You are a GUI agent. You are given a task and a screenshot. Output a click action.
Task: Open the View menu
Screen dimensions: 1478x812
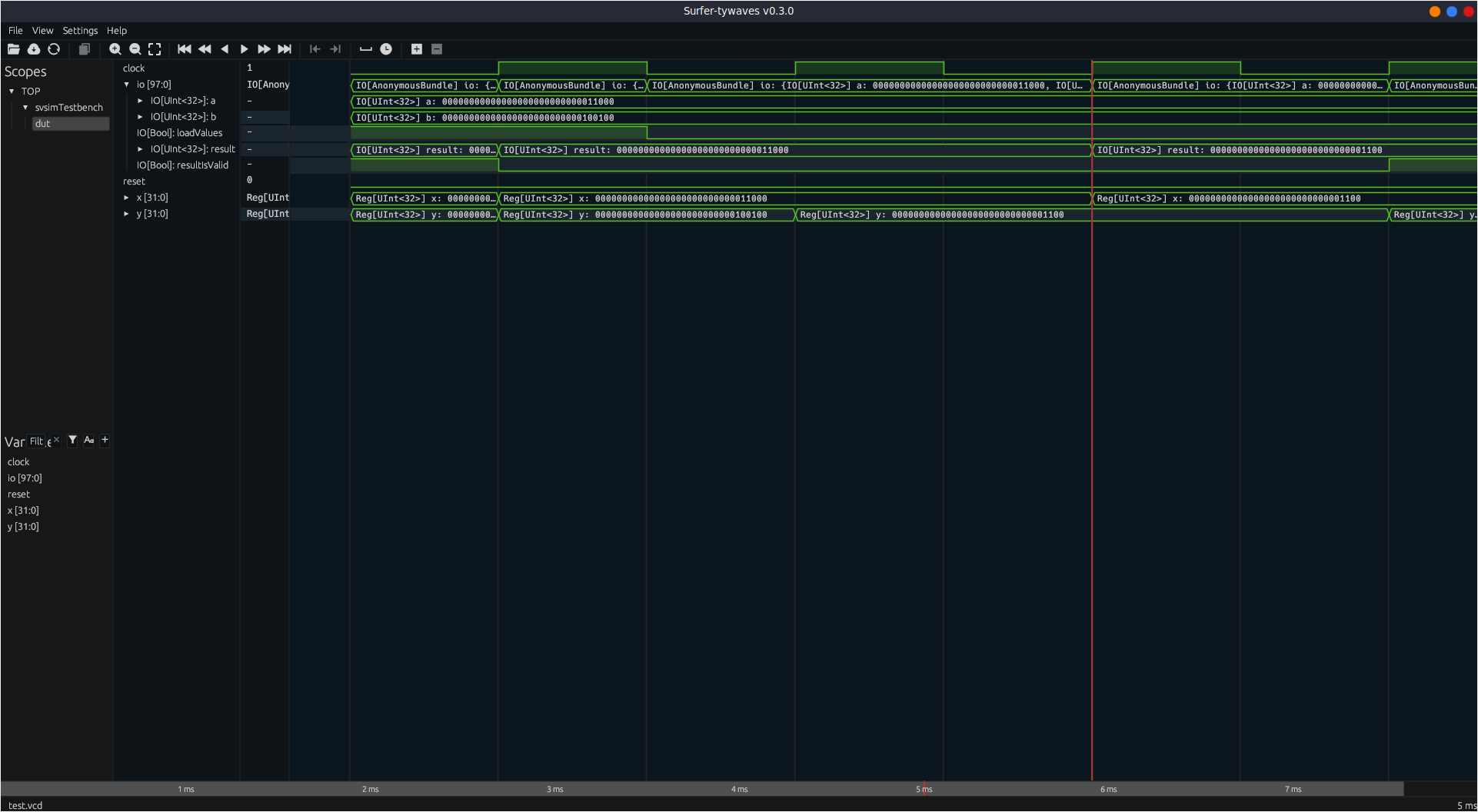click(x=42, y=31)
